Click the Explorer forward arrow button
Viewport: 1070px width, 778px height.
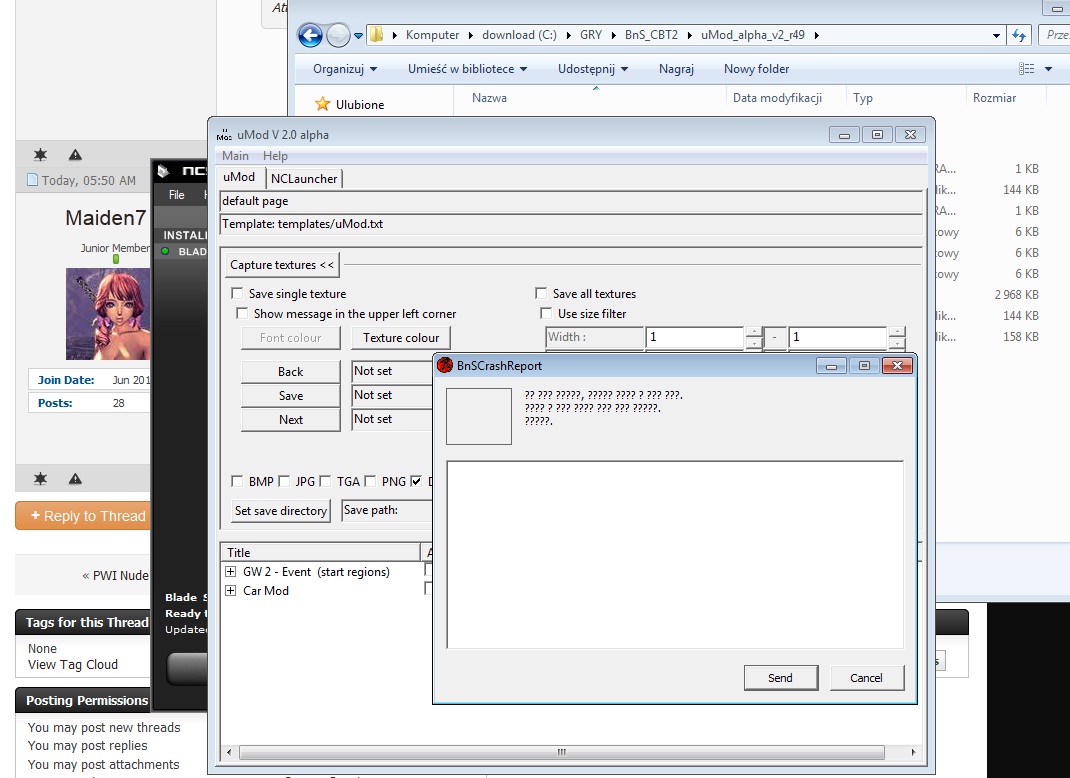coord(338,36)
